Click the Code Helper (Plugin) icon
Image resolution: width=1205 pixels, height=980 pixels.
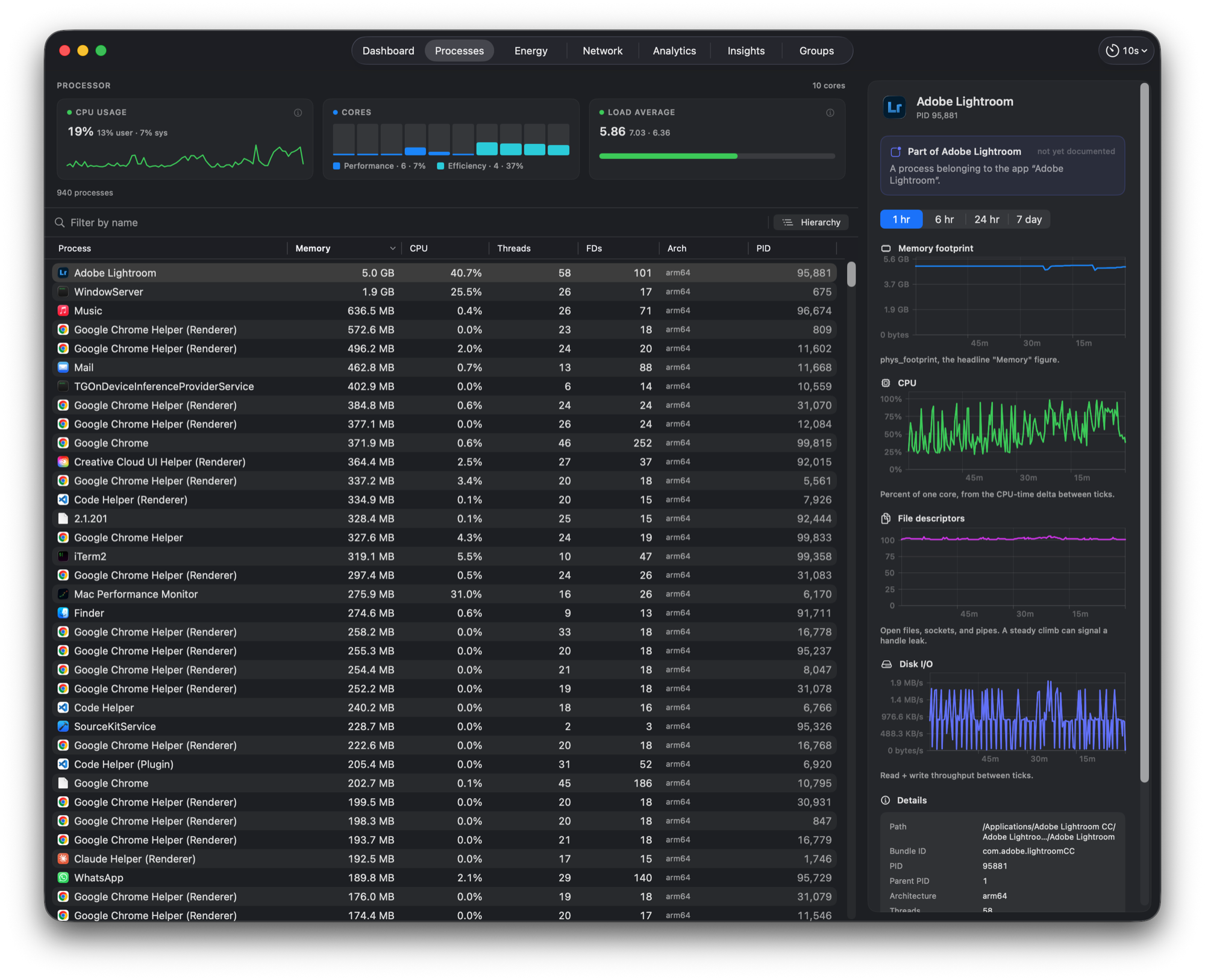click(x=63, y=764)
